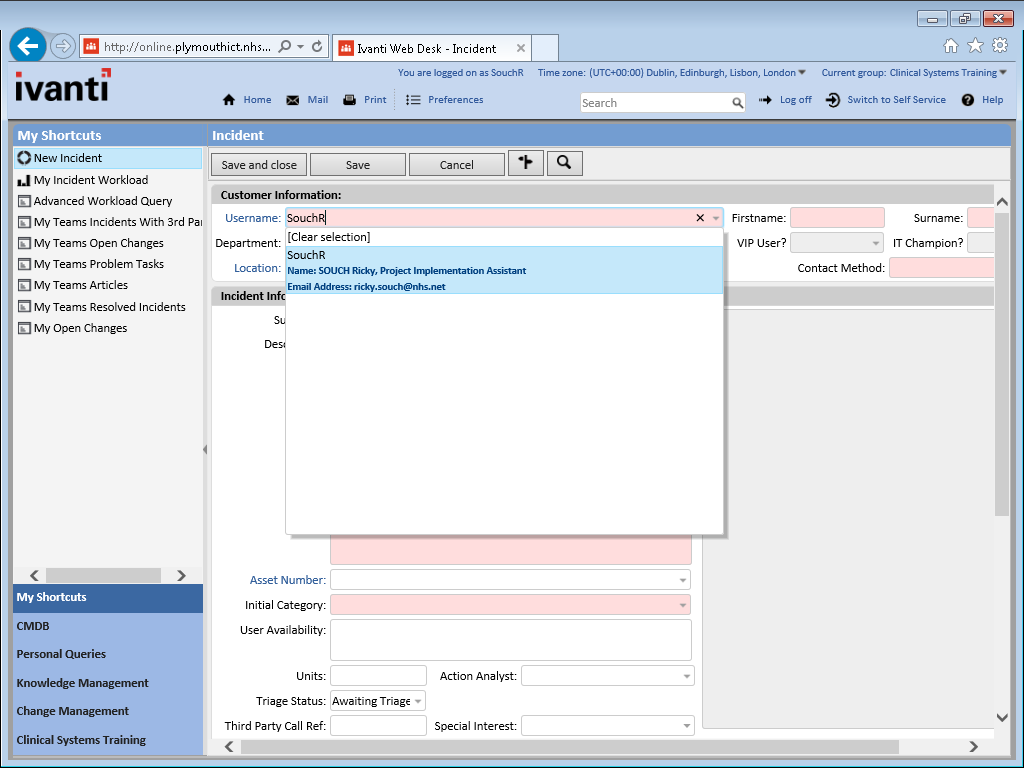
Task: Click the Advanced Workload Query icon
Action: point(24,201)
